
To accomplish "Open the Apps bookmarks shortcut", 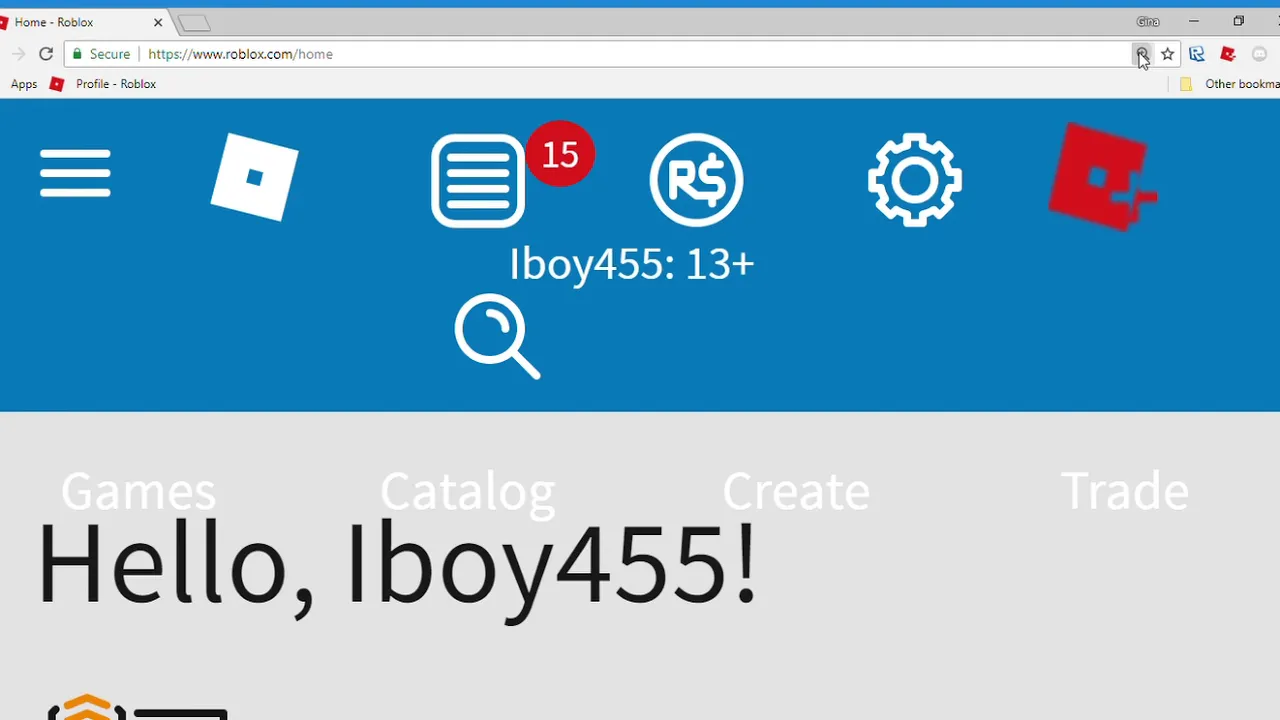I will (24, 84).
